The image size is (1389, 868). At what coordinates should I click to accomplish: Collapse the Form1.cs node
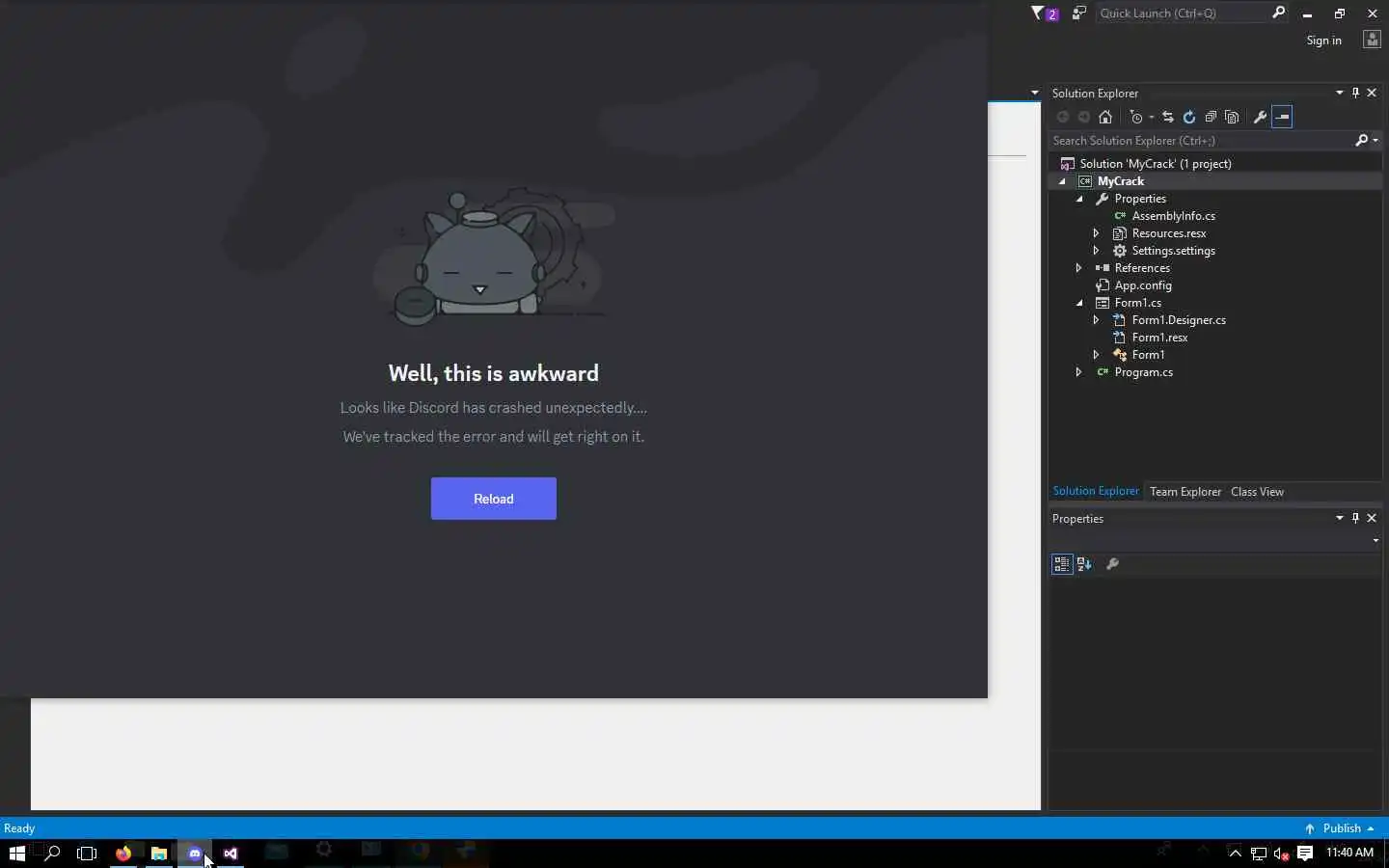pos(1079,303)
